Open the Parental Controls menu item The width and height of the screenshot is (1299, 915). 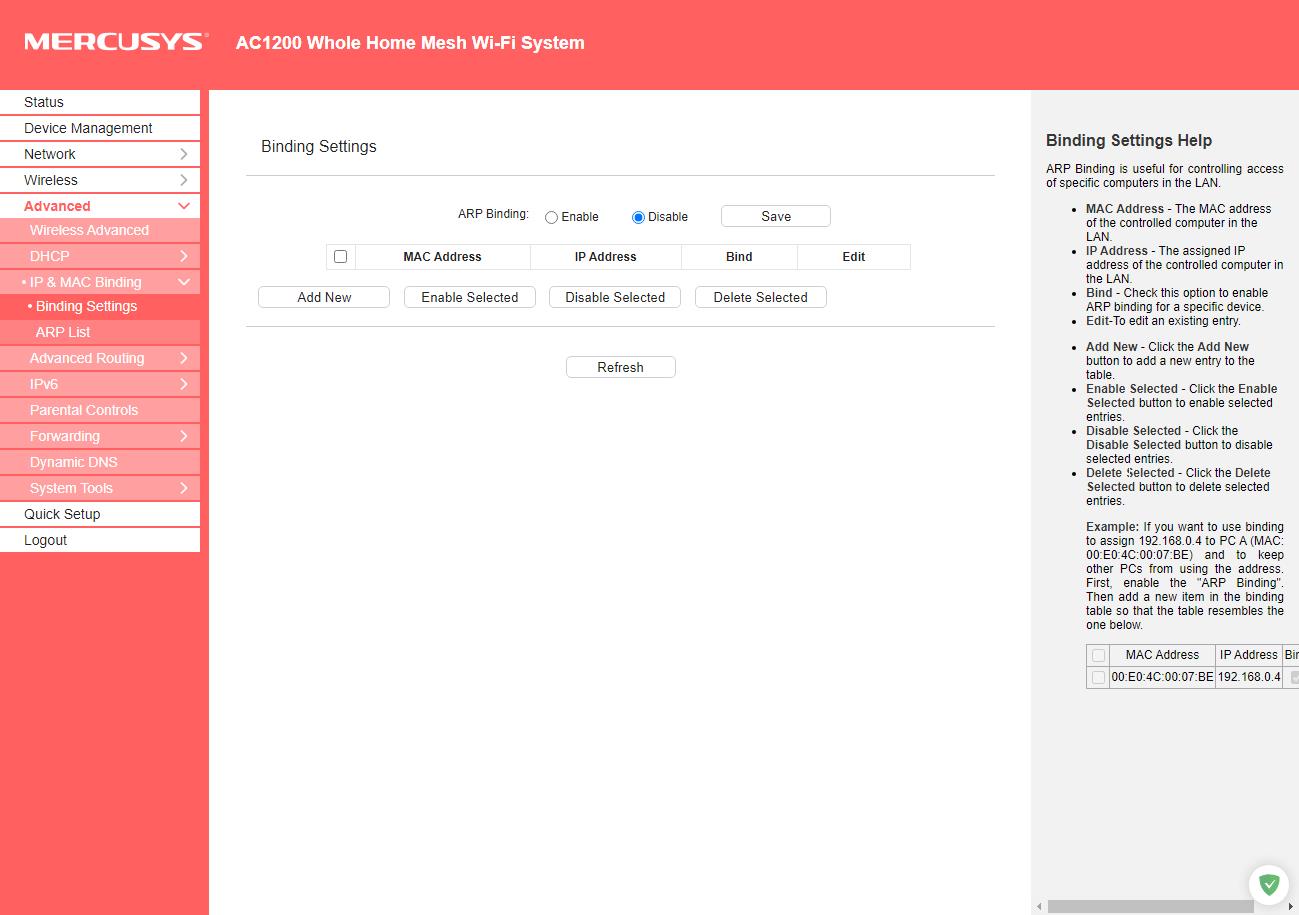click(x=84, y=410)
